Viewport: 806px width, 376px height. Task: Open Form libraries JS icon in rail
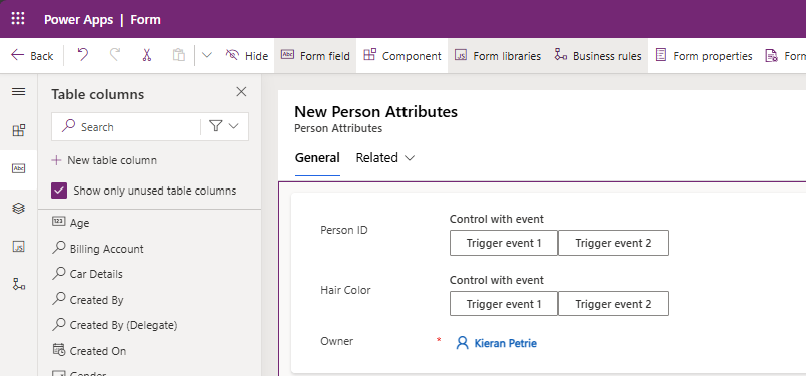[x=19, y=247]
